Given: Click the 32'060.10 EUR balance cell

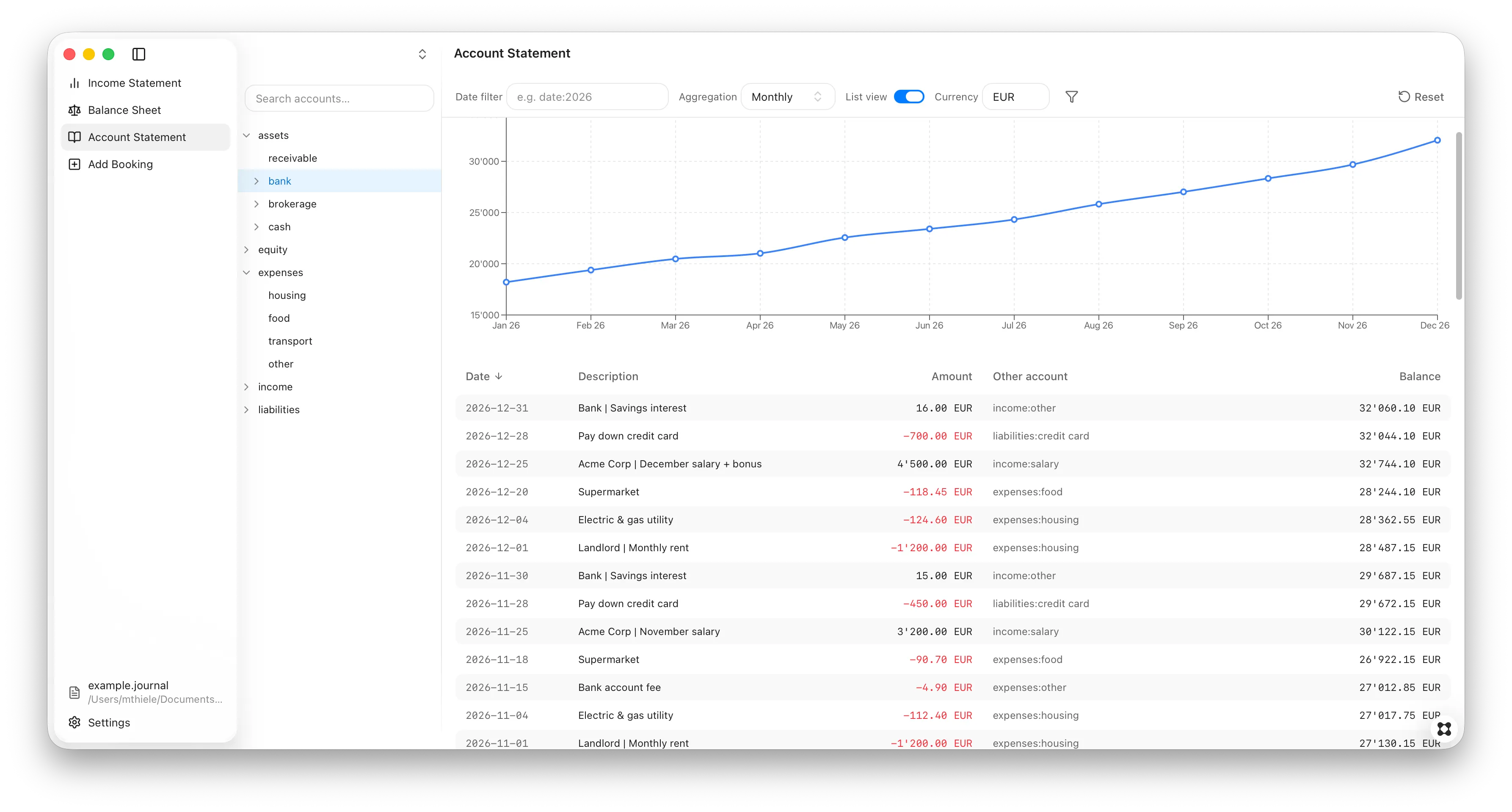Looking at the screenshot, I should pyautogui.click(x=1399, y=407).
